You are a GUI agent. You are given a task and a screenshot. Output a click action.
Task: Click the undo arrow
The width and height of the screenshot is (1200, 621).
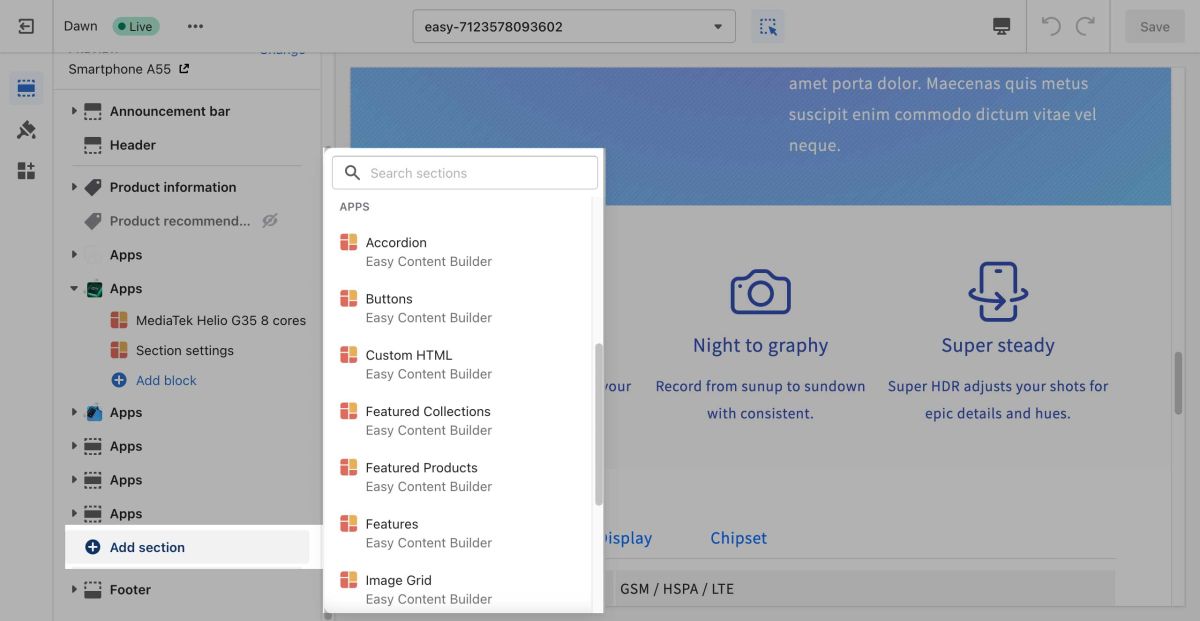click(x=1051, y=27)
